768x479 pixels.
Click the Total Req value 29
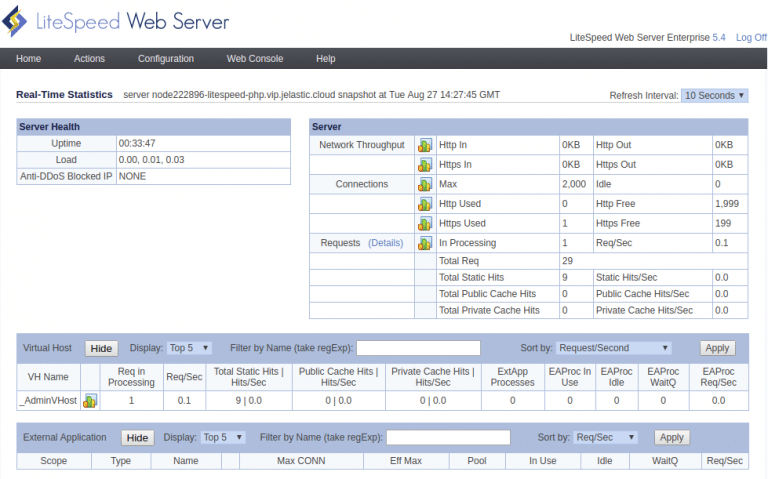568,261
